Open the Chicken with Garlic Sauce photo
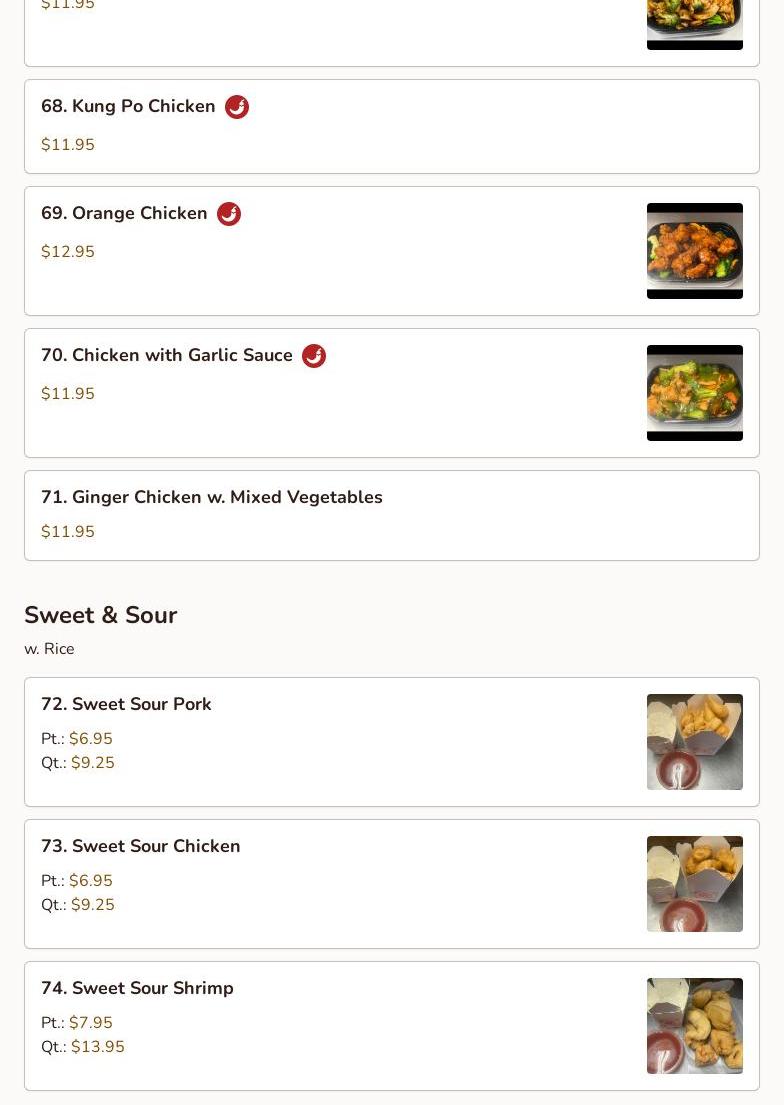The width and height of the screenshot is (784, 1105). [694, 393]
